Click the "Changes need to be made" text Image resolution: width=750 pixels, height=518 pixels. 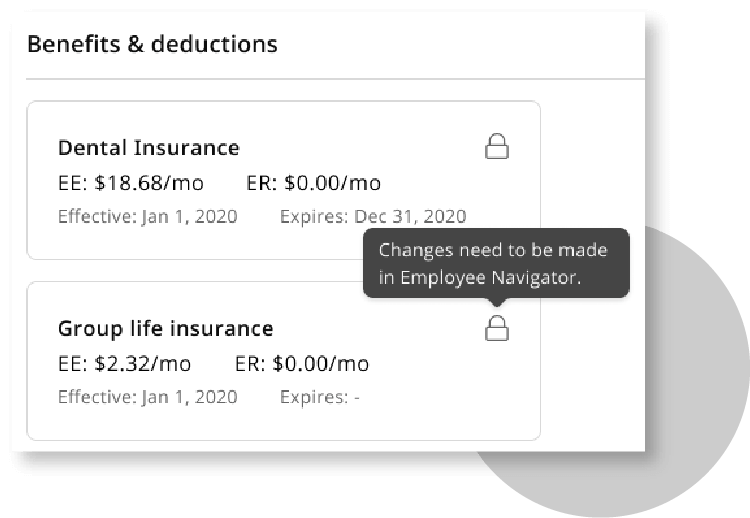493,250
